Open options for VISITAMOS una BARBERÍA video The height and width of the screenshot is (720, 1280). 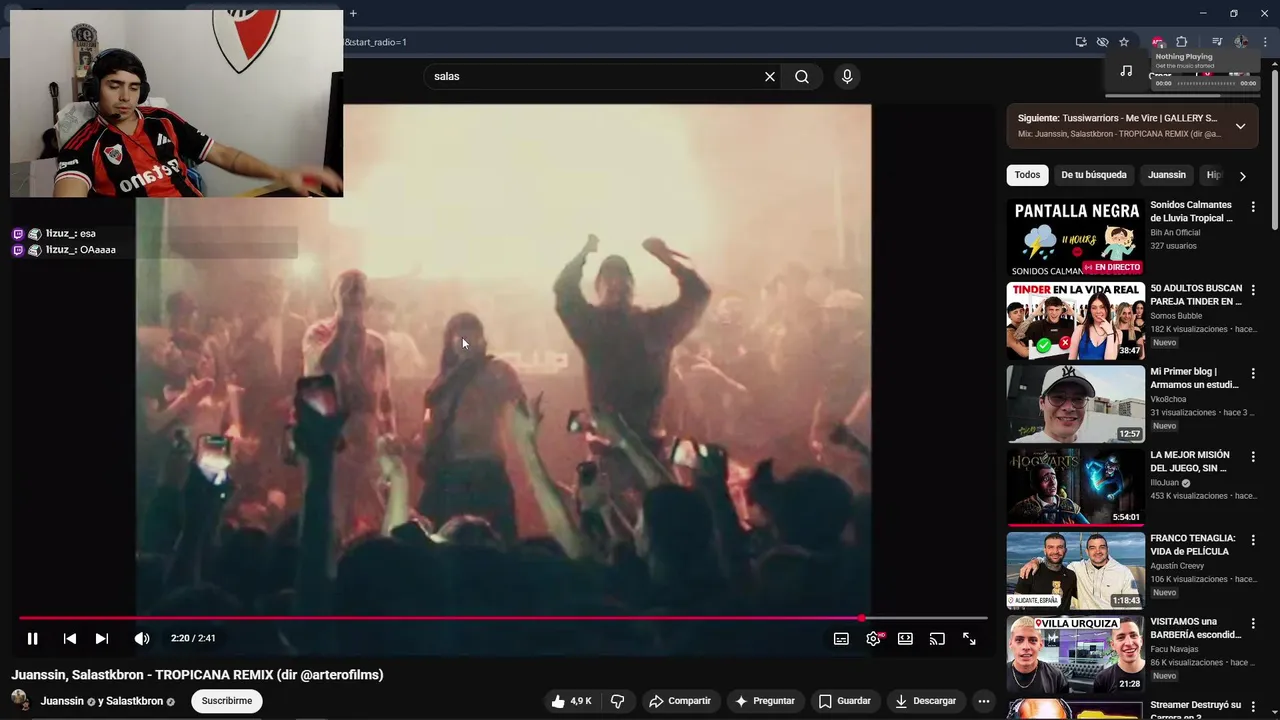(1253, 623)
